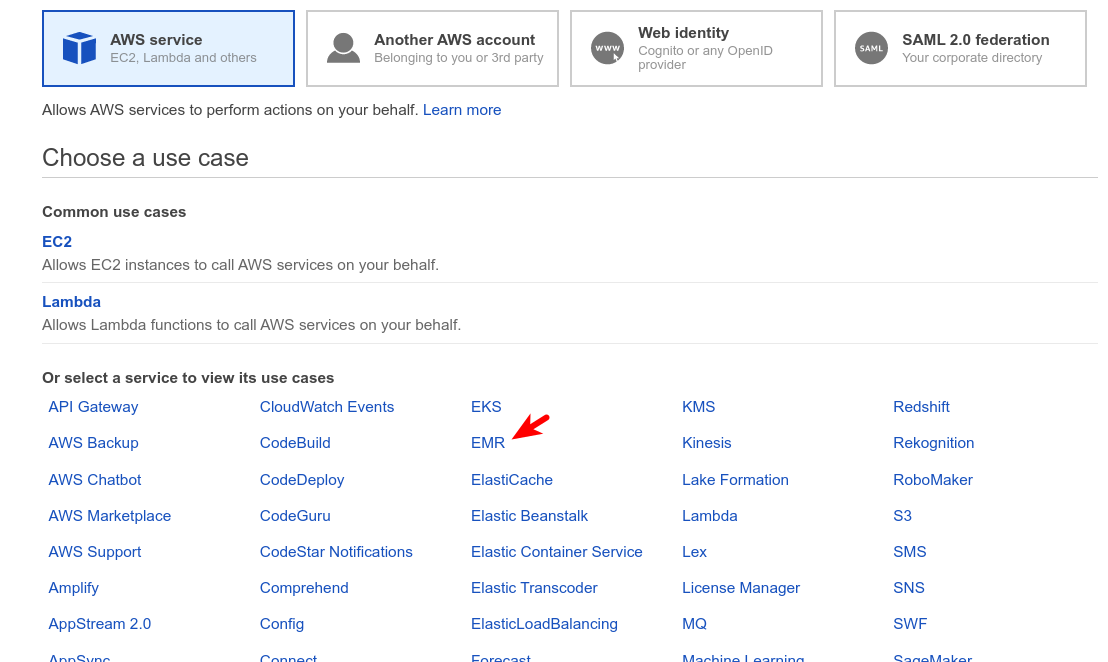Choose the Another AWS account card
The image size is (1108, 662).
432,48
